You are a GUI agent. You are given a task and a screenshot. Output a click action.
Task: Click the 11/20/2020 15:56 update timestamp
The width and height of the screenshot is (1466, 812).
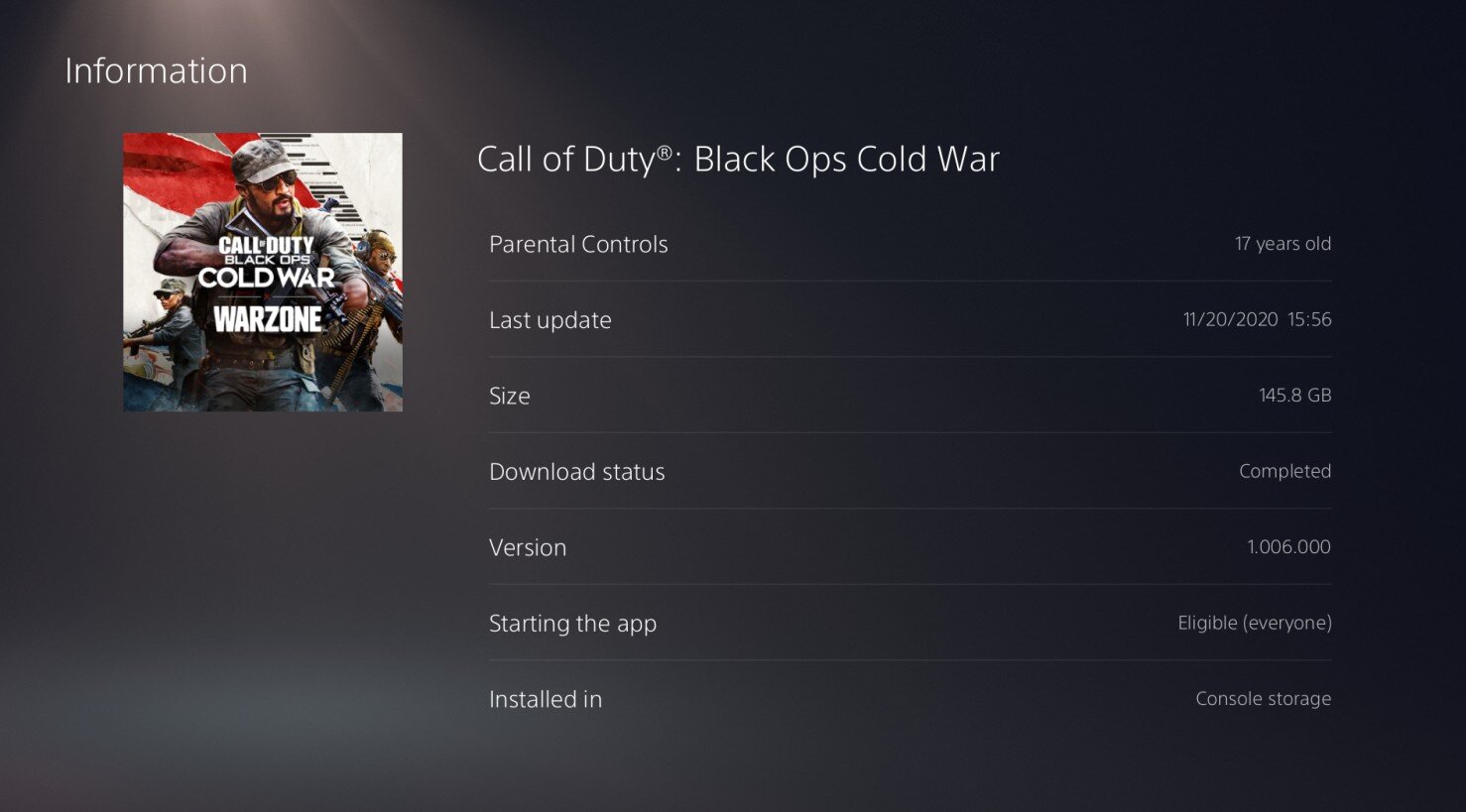tap(1257, 319)
